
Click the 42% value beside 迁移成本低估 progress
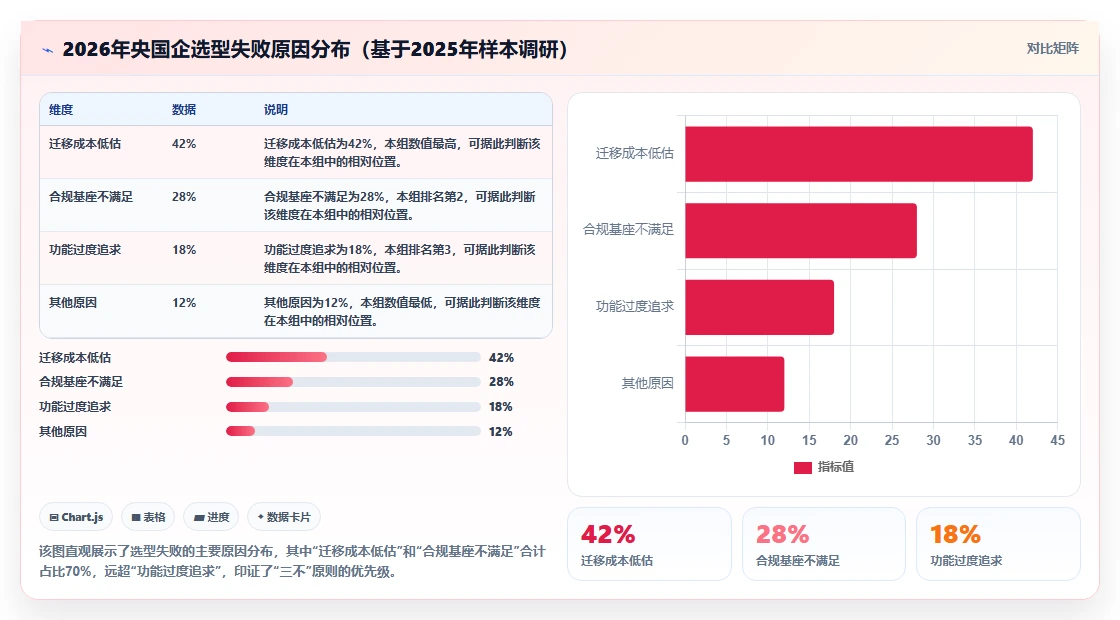coord(501,357)
